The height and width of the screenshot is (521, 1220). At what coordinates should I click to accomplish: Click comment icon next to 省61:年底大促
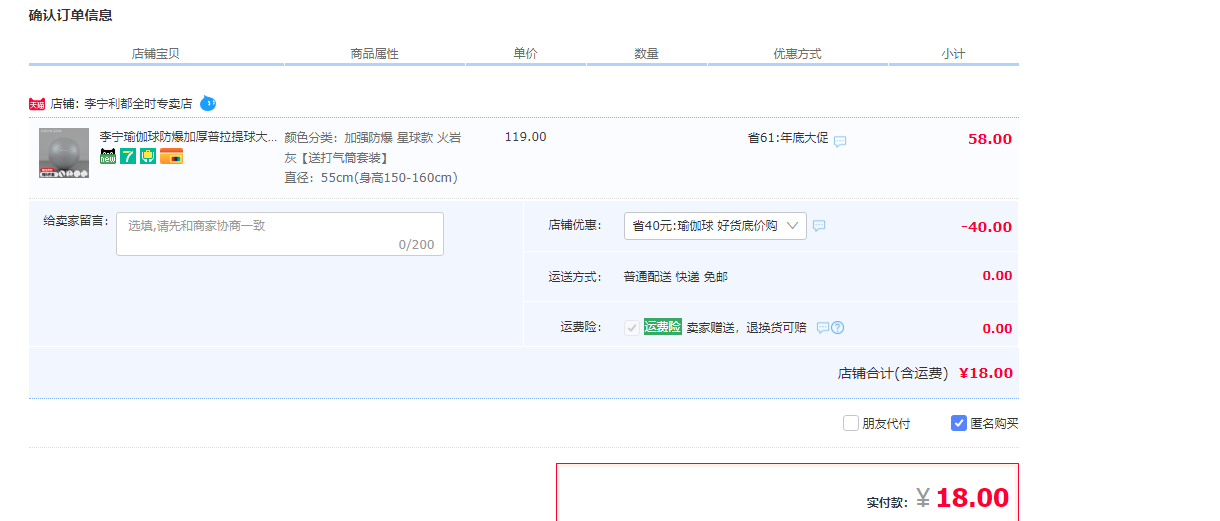(x=840, y=141)
